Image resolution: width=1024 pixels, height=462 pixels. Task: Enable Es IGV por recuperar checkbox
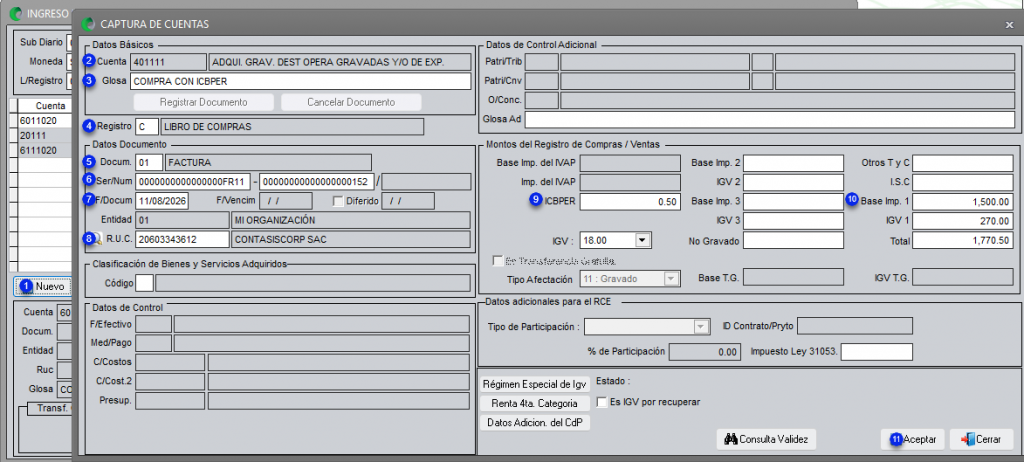[x=602, y=402]
